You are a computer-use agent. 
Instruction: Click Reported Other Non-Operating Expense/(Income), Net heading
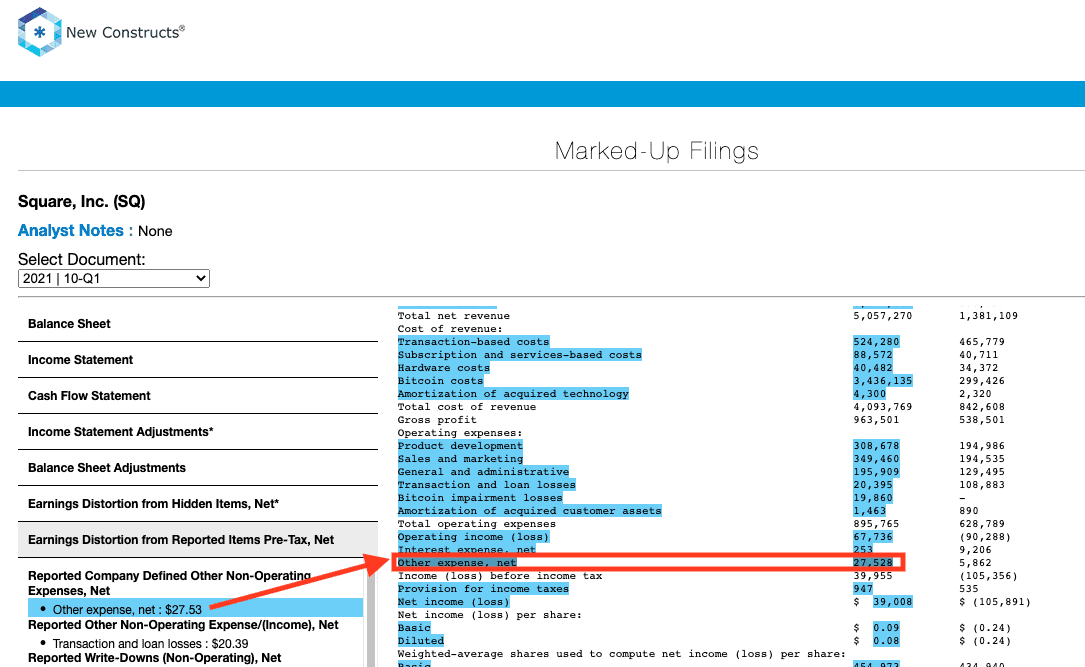[x=183, y=625]
